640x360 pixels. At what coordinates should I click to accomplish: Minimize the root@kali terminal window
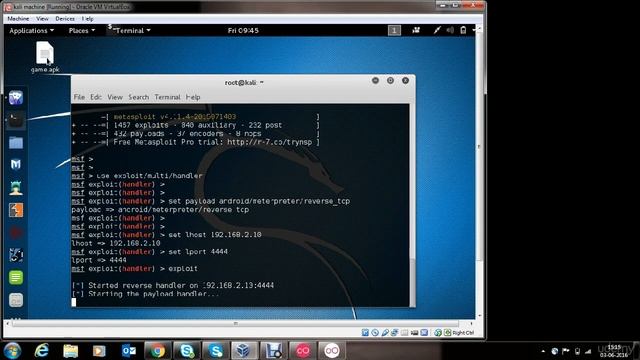click(376, 80)
